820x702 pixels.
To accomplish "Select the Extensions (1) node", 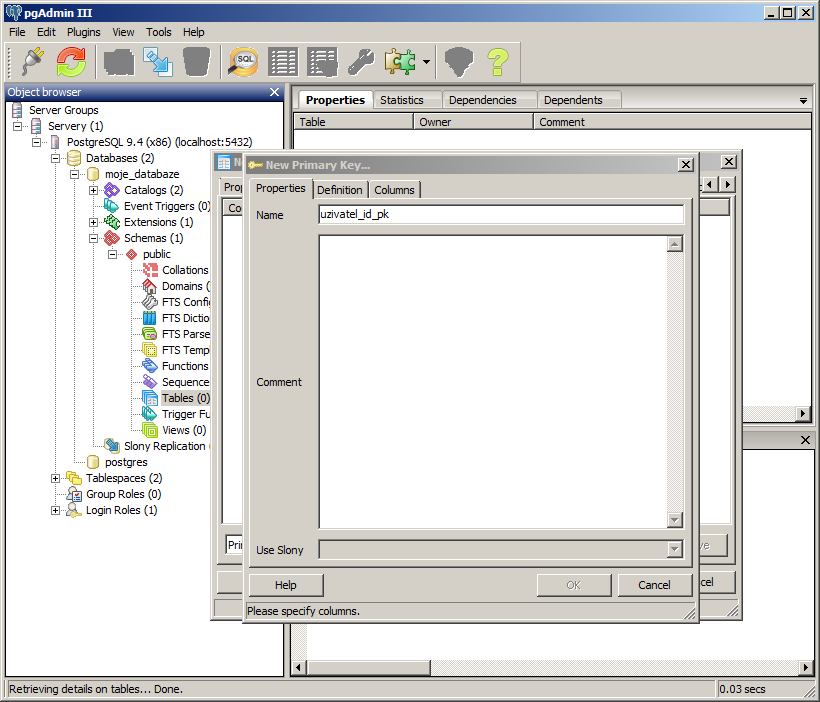I will [x=158, y=222].
